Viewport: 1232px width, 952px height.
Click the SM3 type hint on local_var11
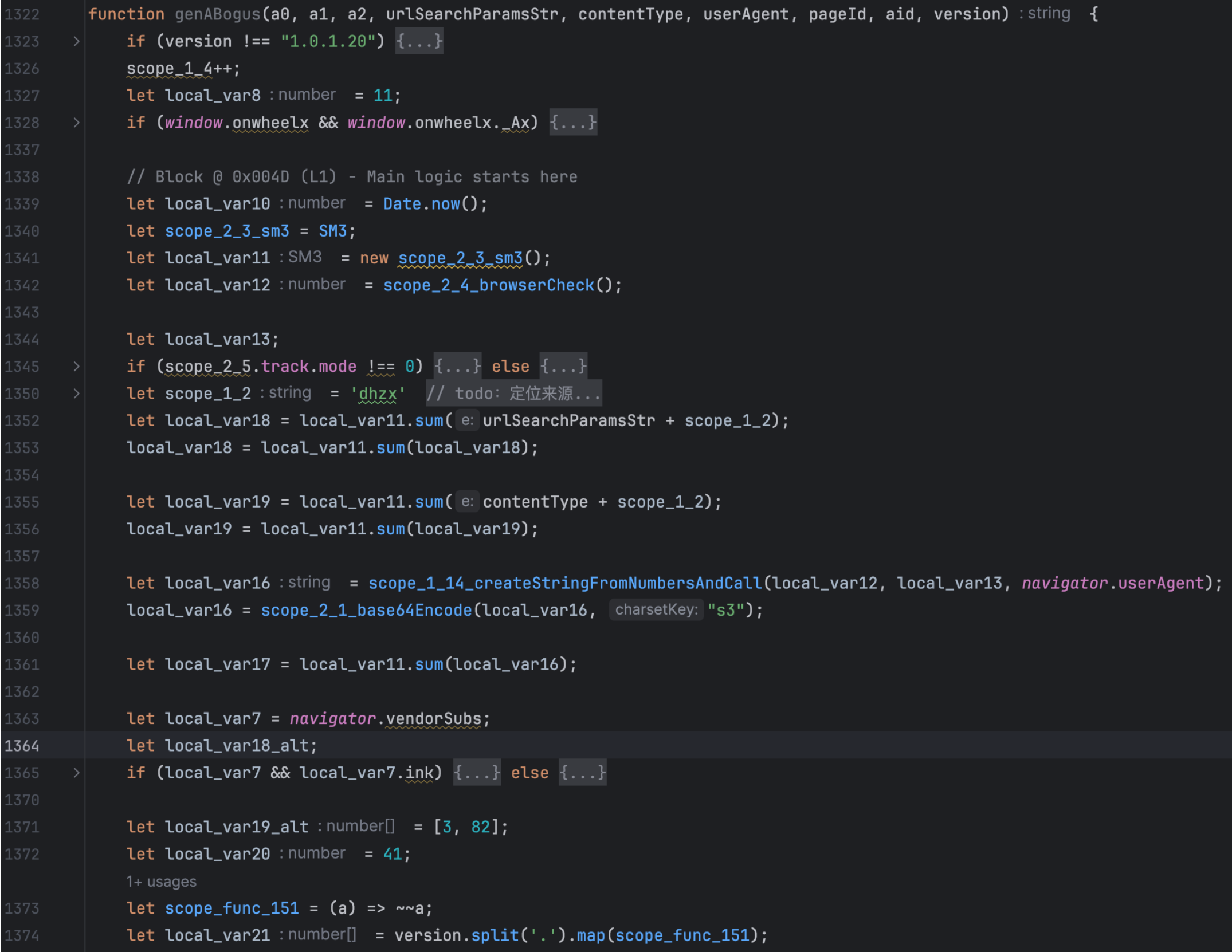(304, 257)
